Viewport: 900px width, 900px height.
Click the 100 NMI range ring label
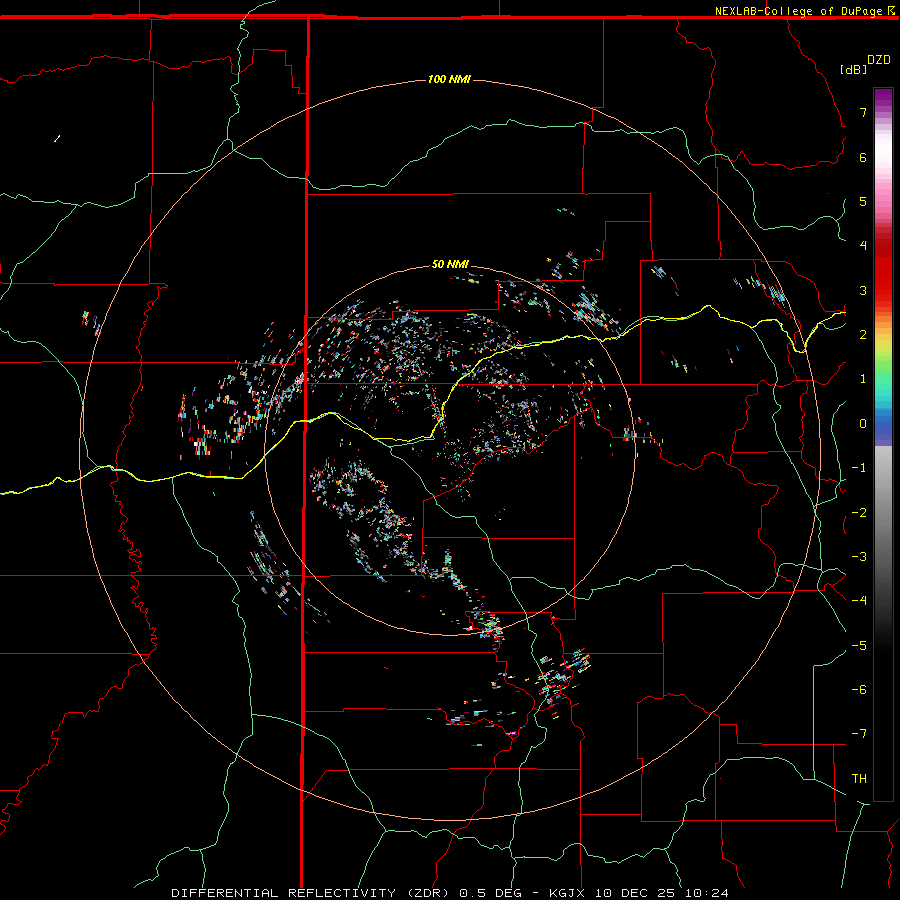coord(449,79)
